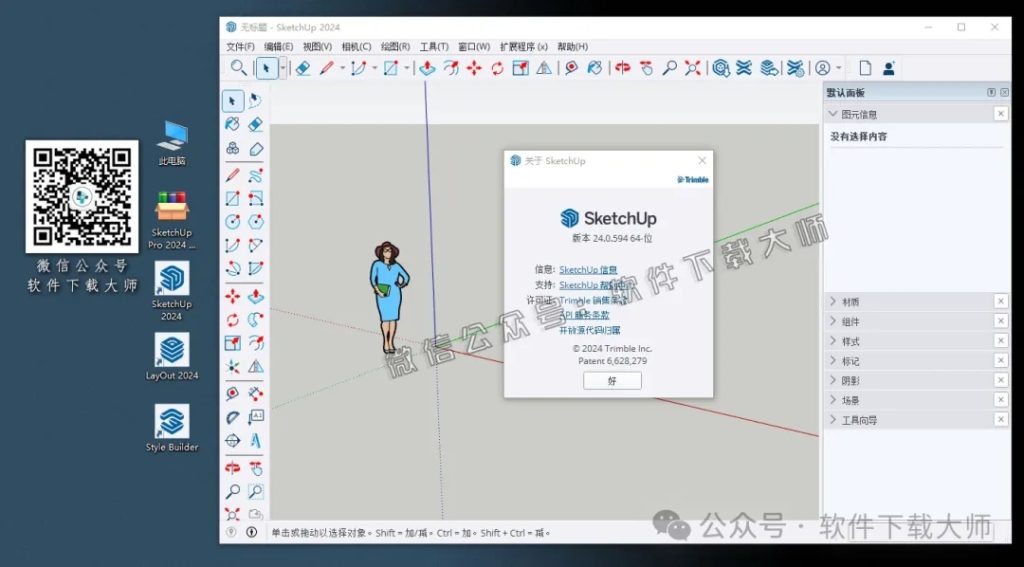Click the blank page icon in top toolbar

(x=865, y=68)
